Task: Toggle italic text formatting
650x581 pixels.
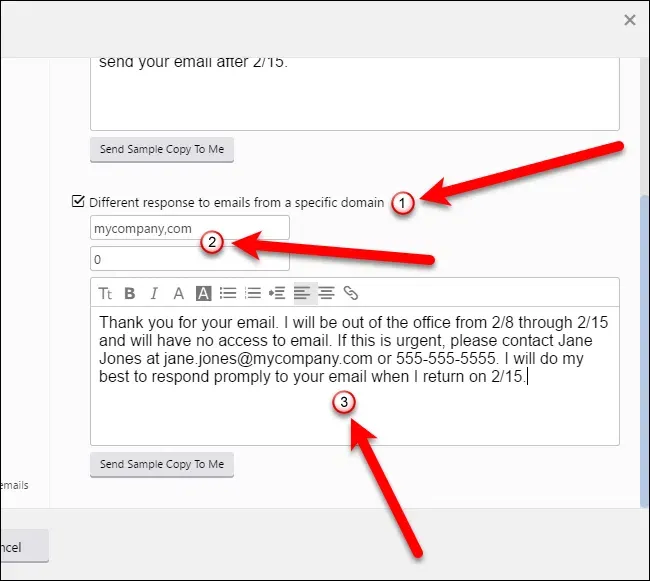Action: point(154,293)
